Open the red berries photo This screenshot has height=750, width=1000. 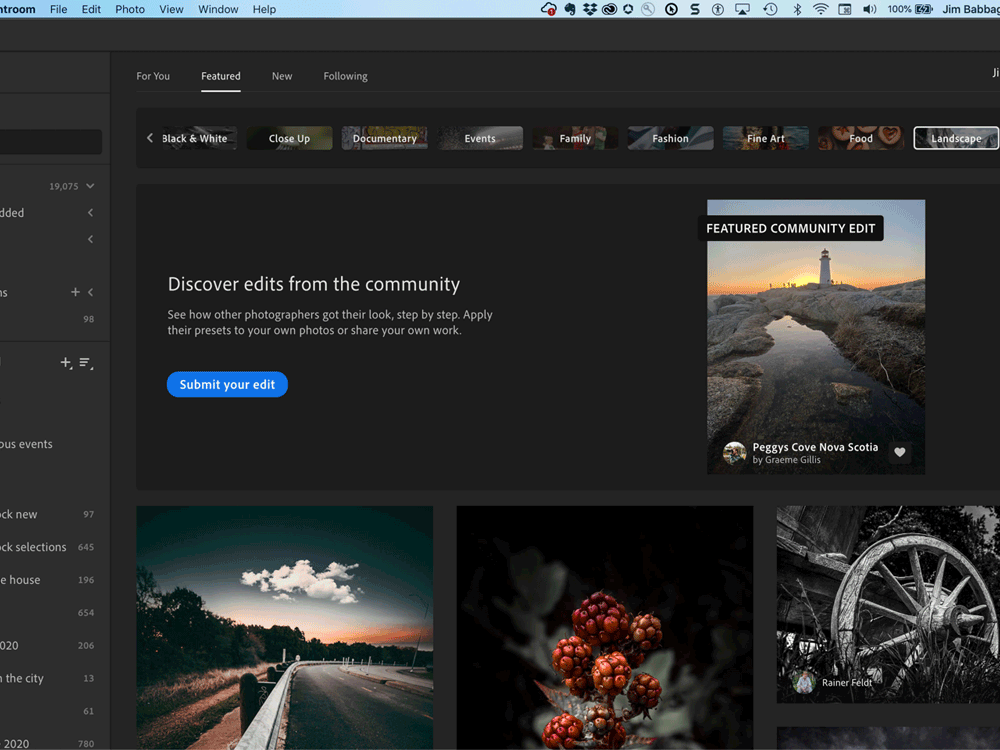click(605, 628)
